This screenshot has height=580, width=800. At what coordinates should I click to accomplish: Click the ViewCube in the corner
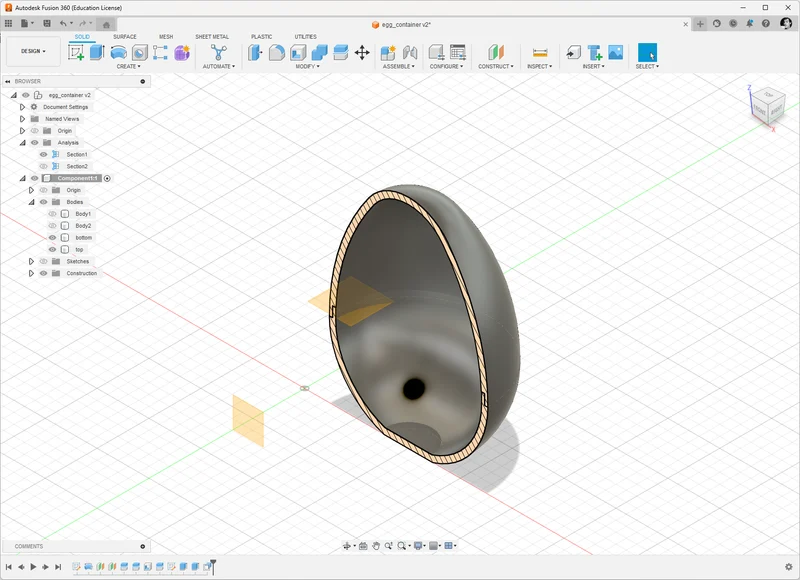pyautogui.click(x=768, y=106)
